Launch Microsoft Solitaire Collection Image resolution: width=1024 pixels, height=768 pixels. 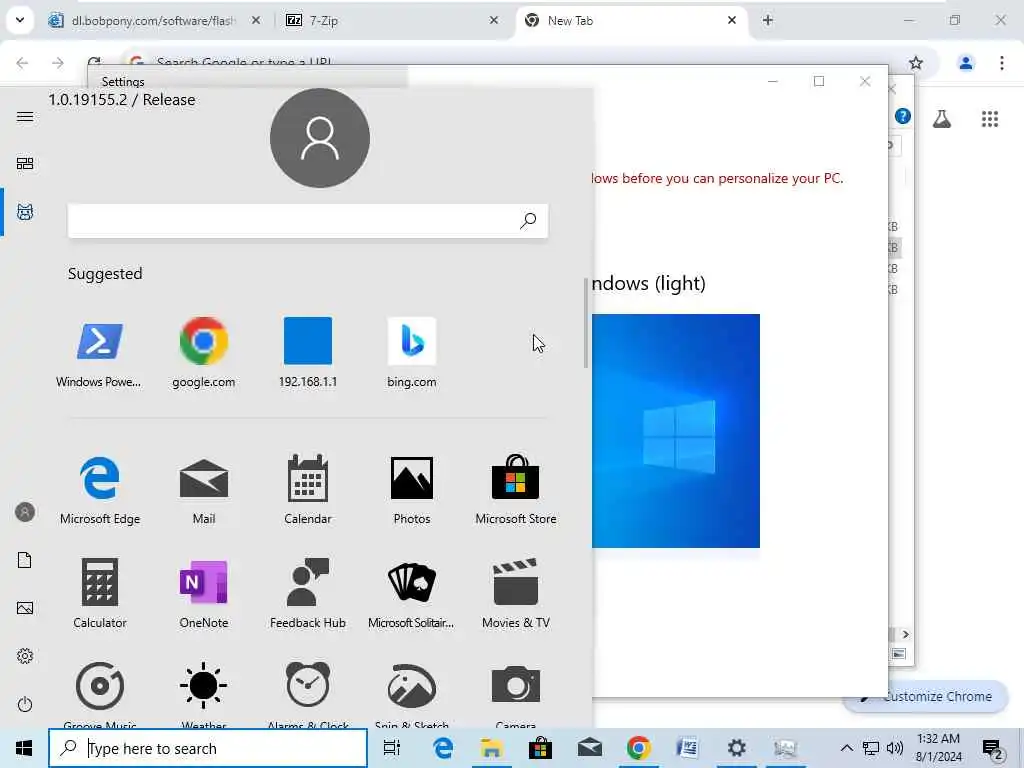point(411,593)
